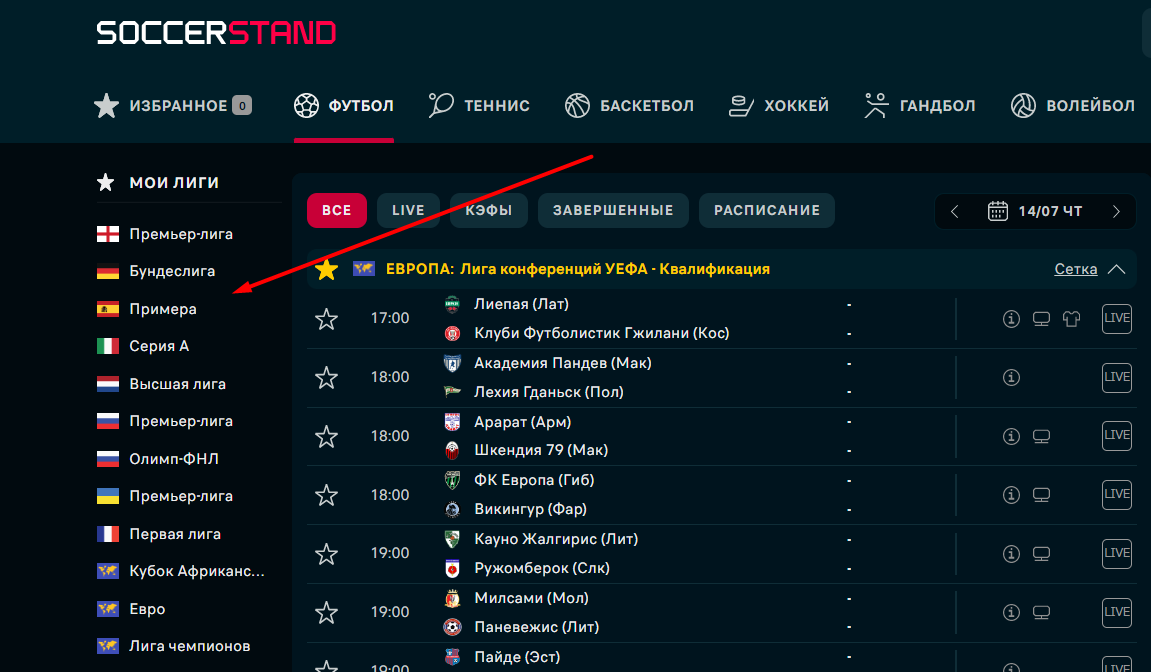
Task: Open Серия А in my leagues
Action: (143, 346)
